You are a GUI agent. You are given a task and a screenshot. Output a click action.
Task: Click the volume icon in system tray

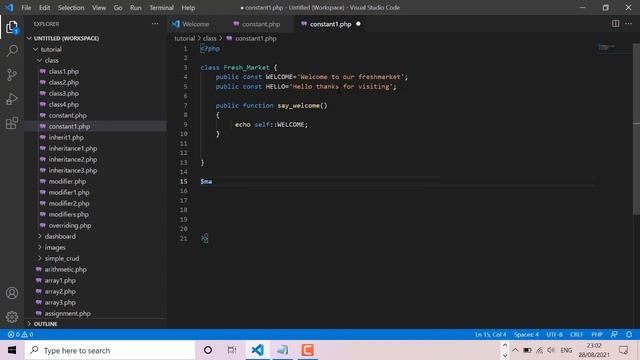pyautogui.click(x=551, y=350)
